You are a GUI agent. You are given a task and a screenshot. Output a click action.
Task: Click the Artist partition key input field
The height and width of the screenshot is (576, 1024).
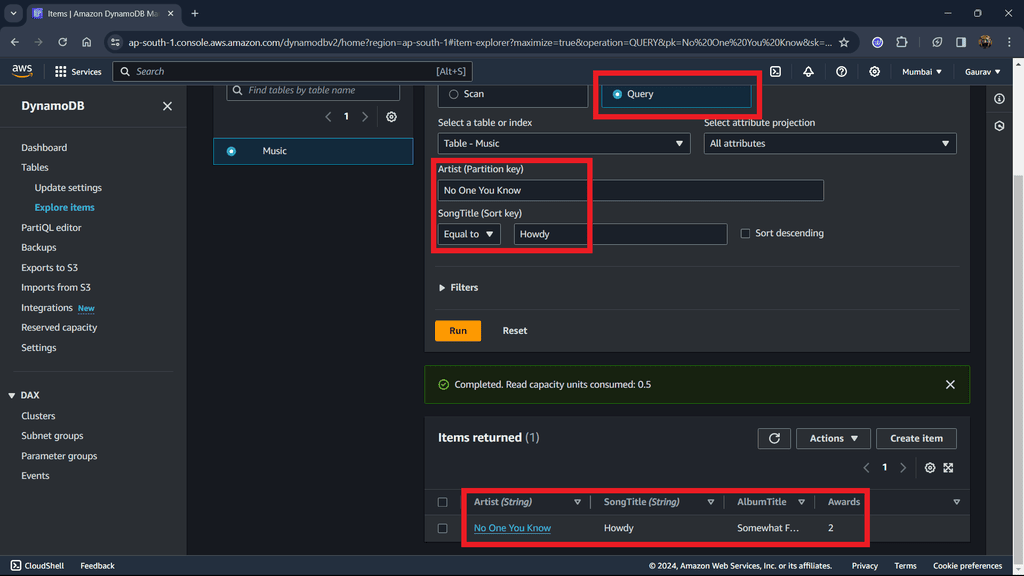pos(630,190)
